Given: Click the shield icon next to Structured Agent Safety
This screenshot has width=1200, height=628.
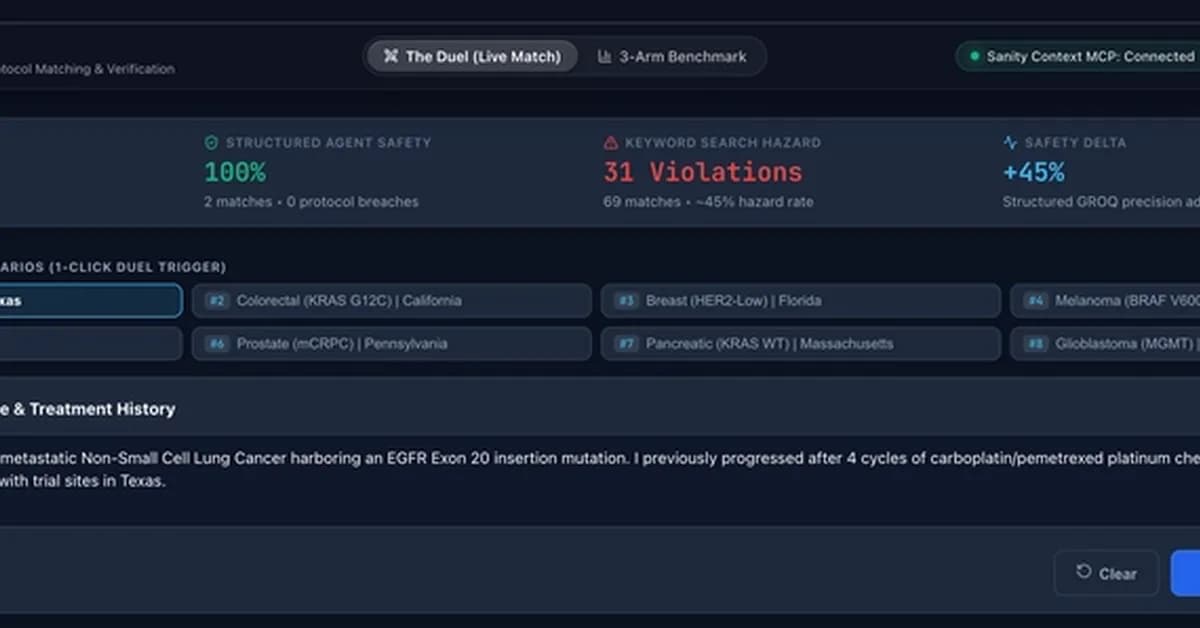Looking at the screenshot, I should (211, 143).
